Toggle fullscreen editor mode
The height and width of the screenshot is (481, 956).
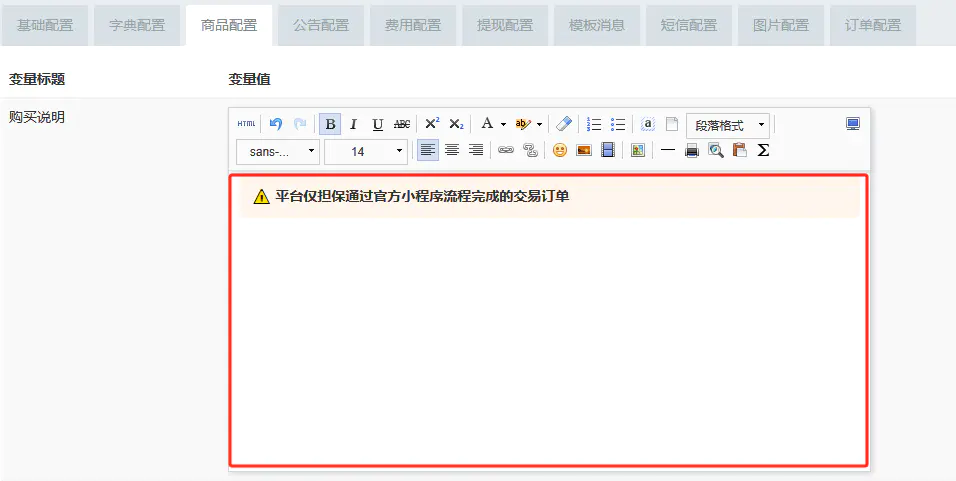(853, 124)
